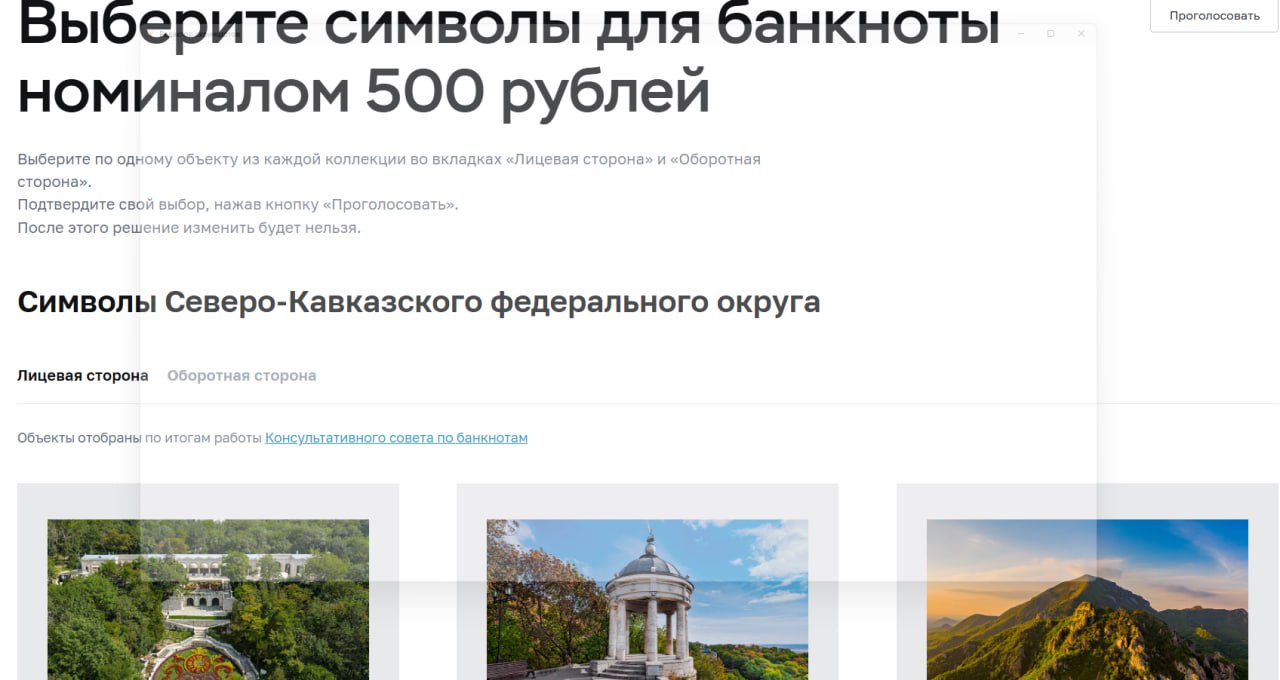The height and width of the screenshot is (680, 1280).
Task: Click the line starting Подтвердите свой выбор
Action: 237,205
